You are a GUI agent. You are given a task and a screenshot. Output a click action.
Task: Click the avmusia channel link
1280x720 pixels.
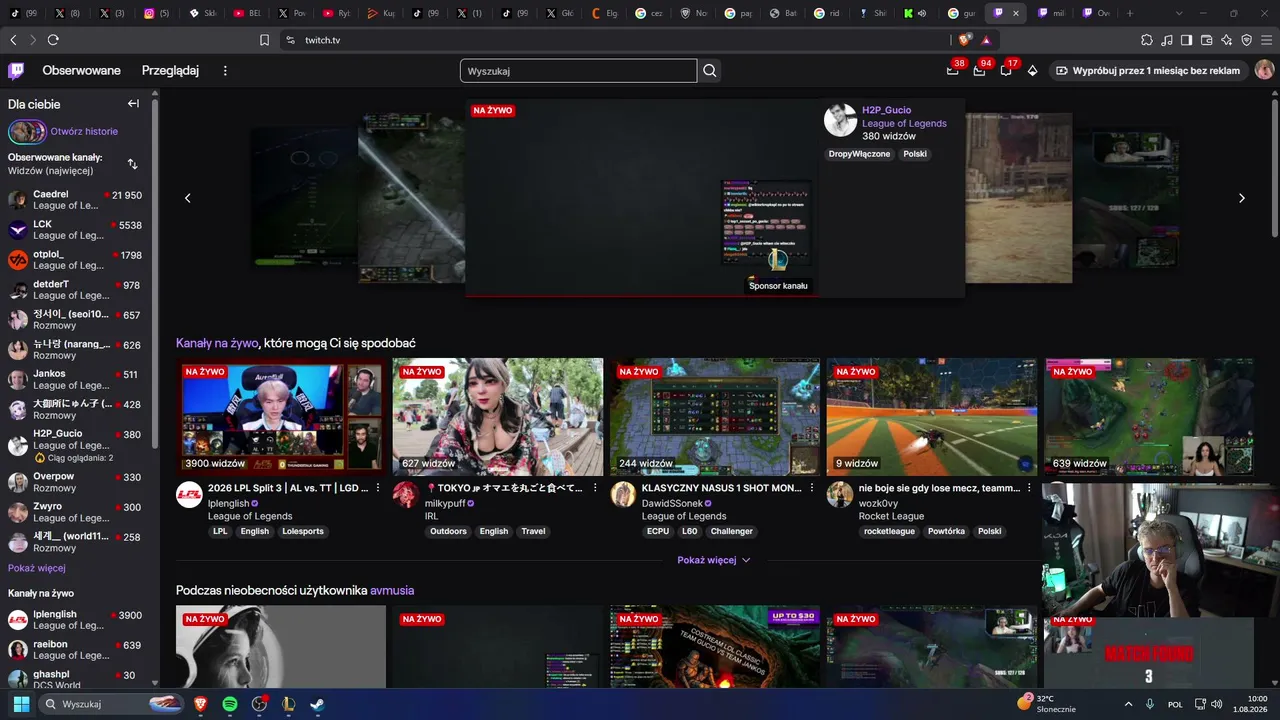pyautogui.click(x=392, y=591)
